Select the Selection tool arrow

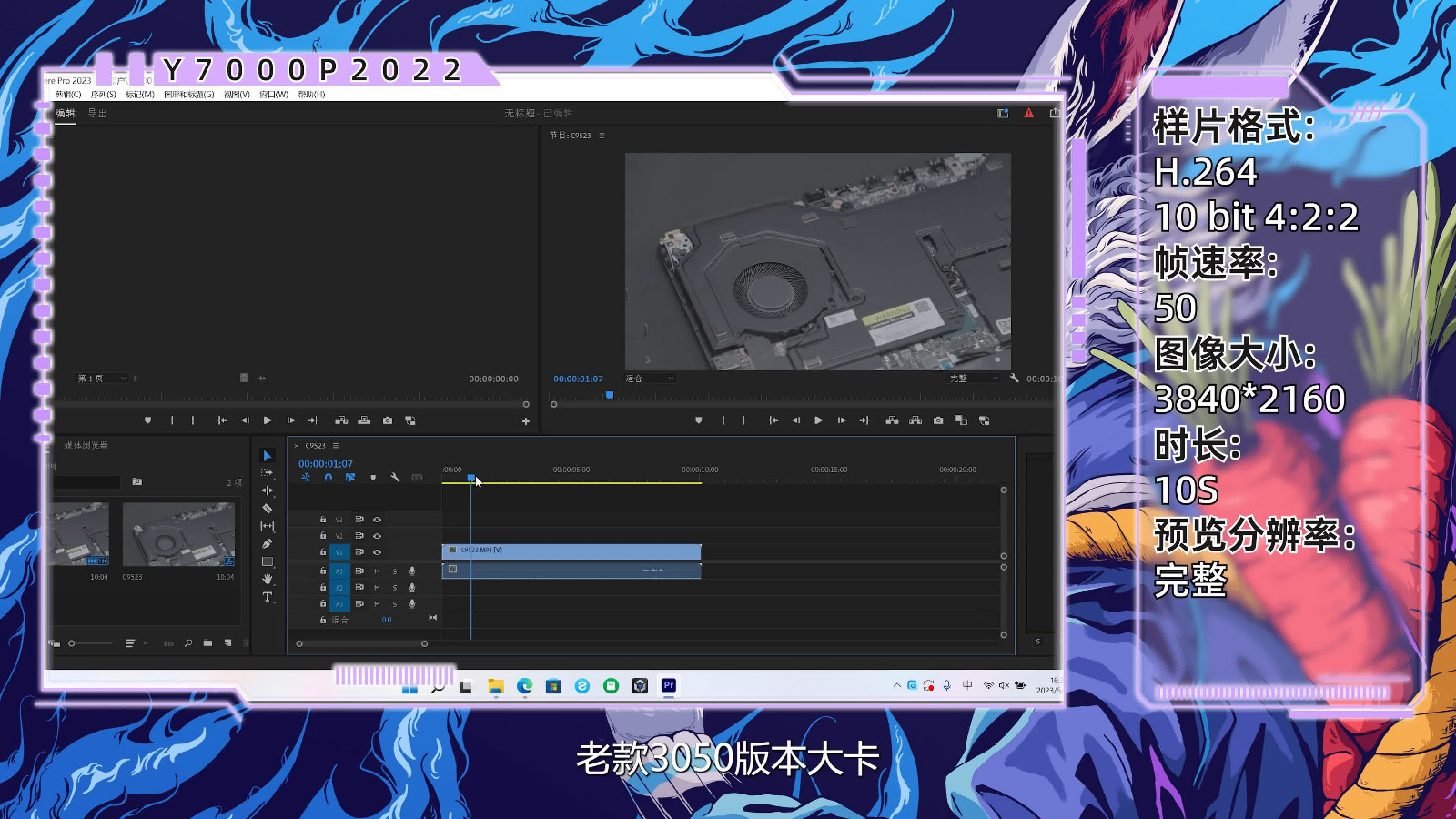coord(267,455)
